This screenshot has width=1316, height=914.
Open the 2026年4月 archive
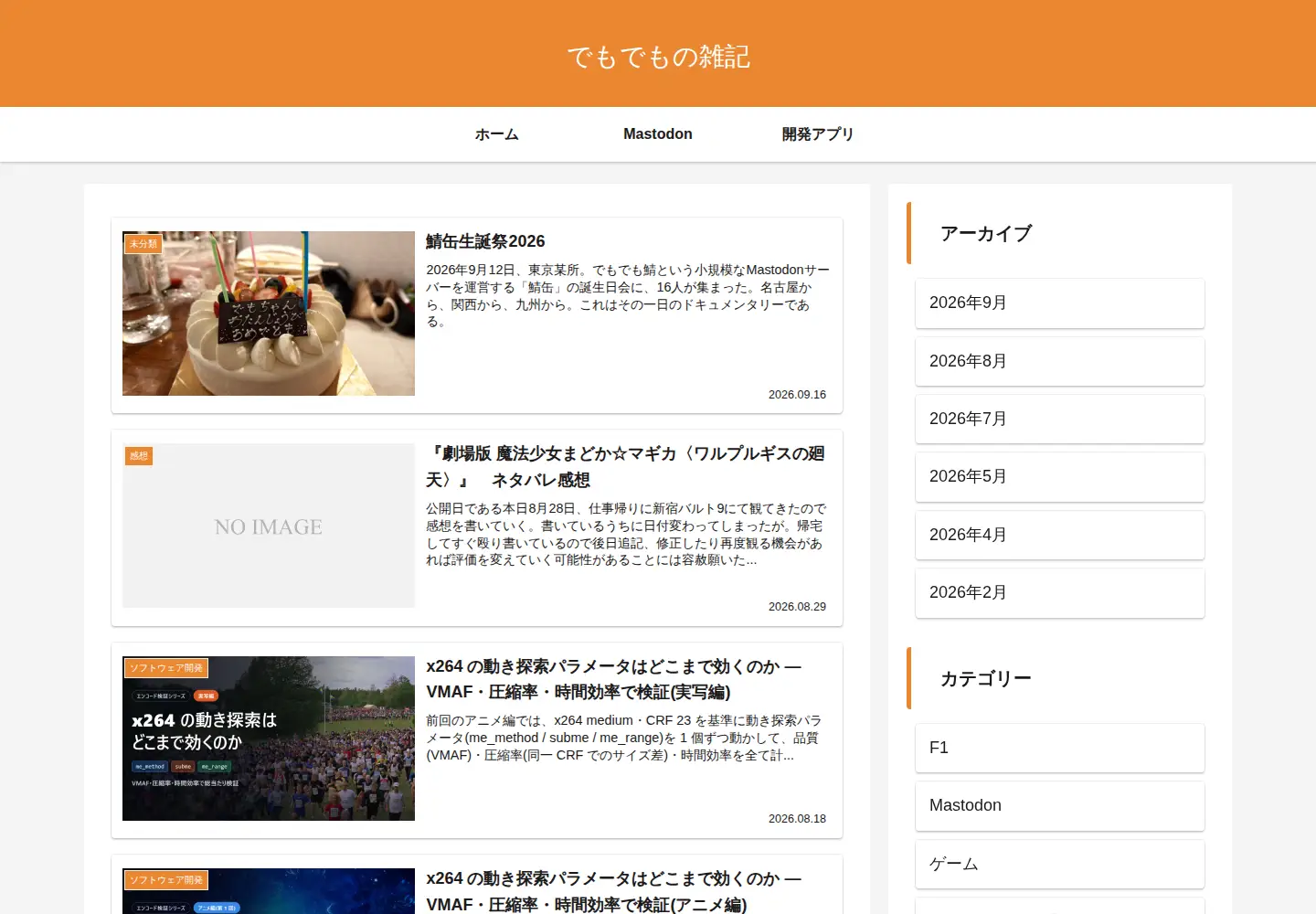(x=1060, y=535)
